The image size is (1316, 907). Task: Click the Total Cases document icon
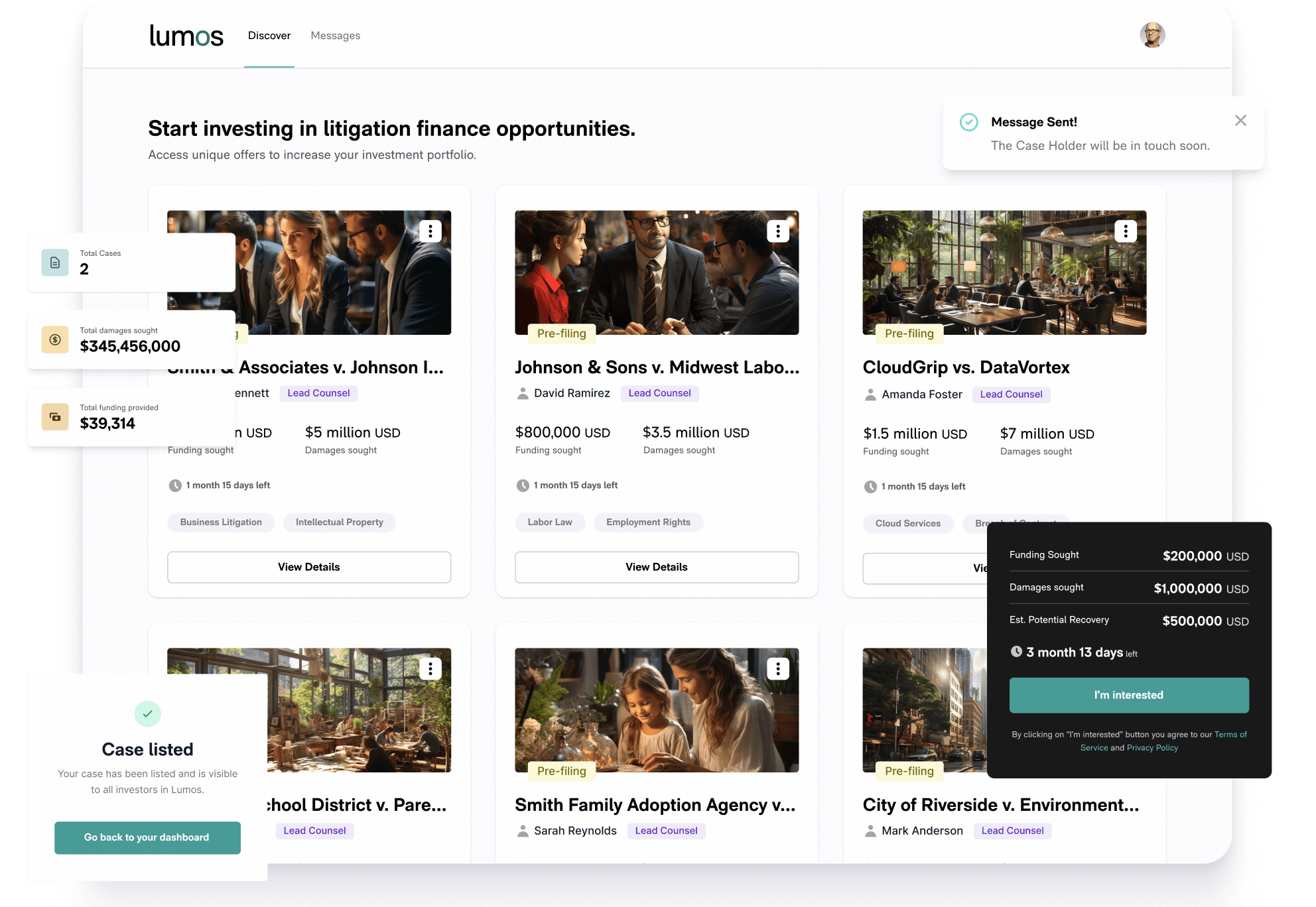[55, 262]
